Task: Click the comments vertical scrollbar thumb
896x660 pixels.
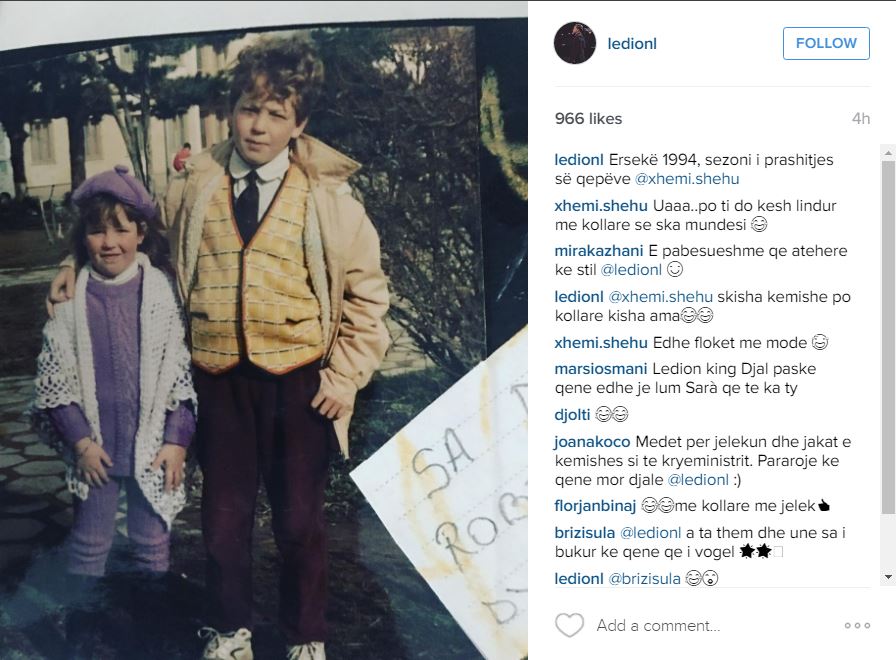Action: [x=888, y=337]
